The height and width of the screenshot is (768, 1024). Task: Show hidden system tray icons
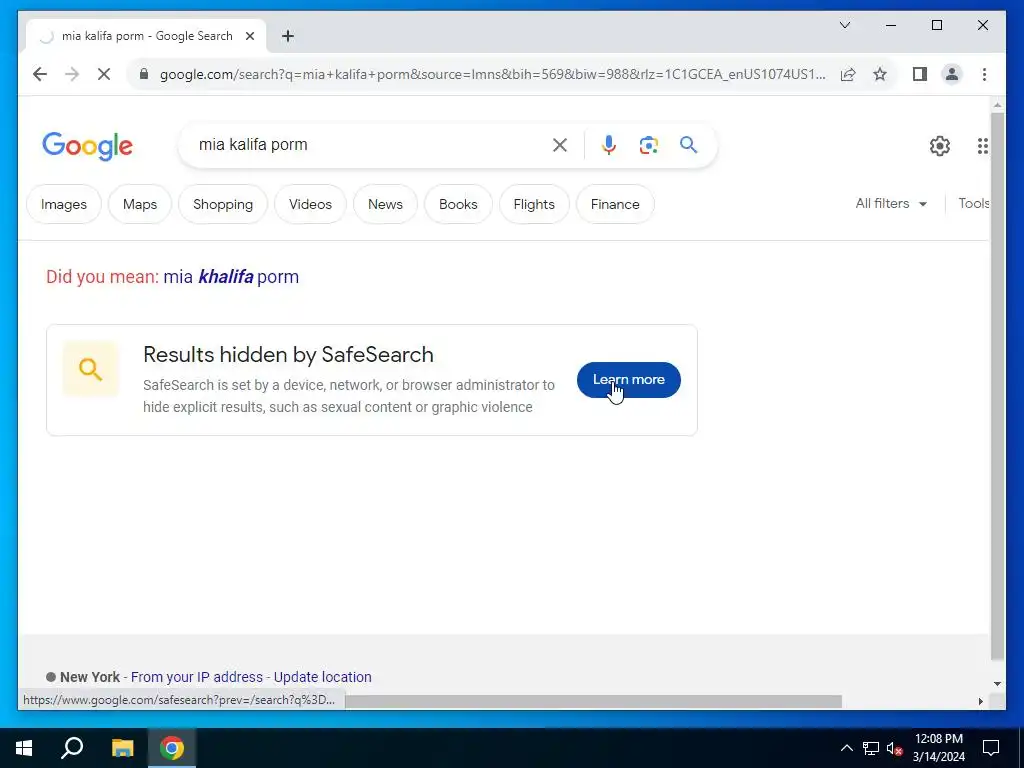pyautogui.click(x=846, y=748)
